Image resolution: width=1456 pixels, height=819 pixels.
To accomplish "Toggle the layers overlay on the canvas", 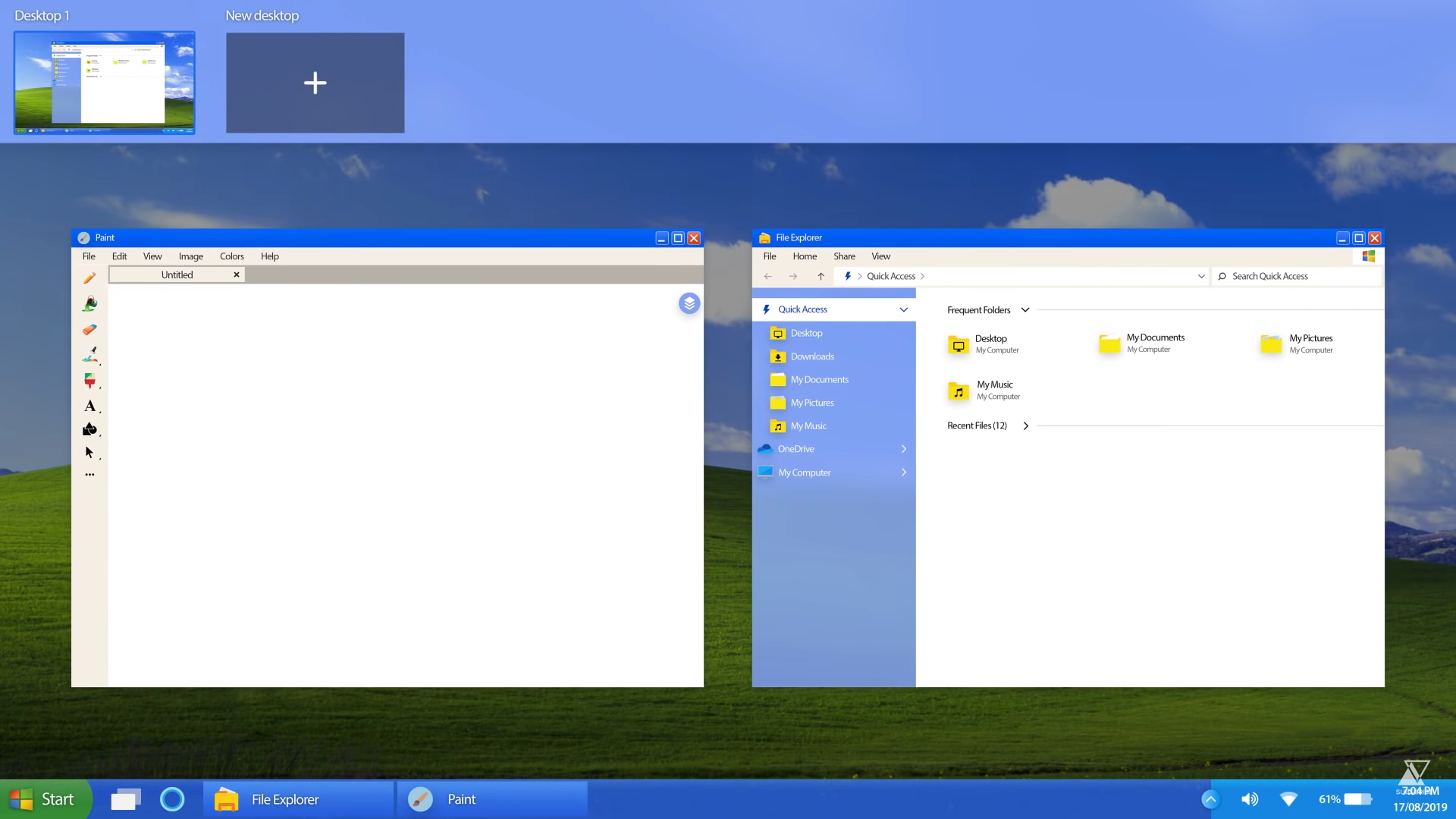I will click(x=689, y=303).
